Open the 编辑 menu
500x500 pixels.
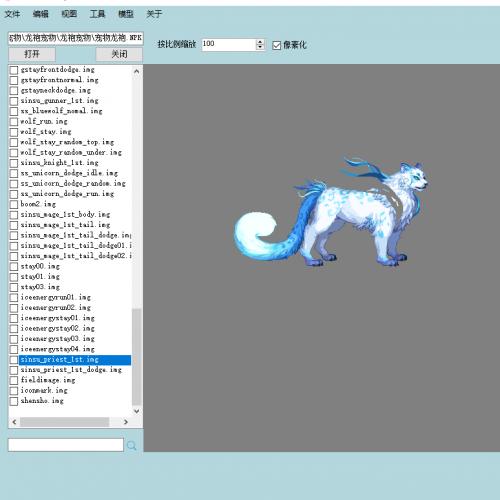pyautogui.click(x=41, y=14)
